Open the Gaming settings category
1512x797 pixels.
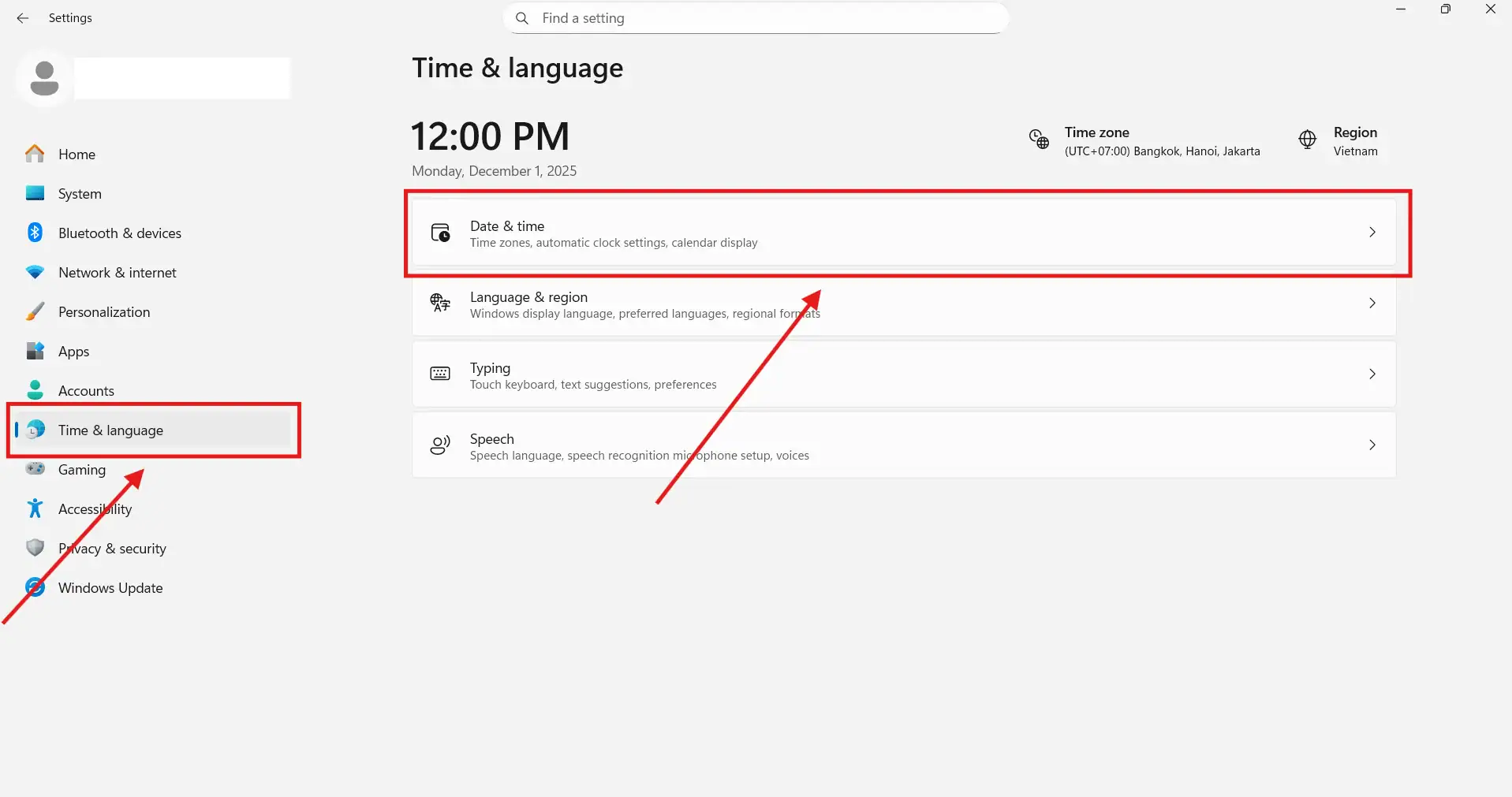(81, 470)
